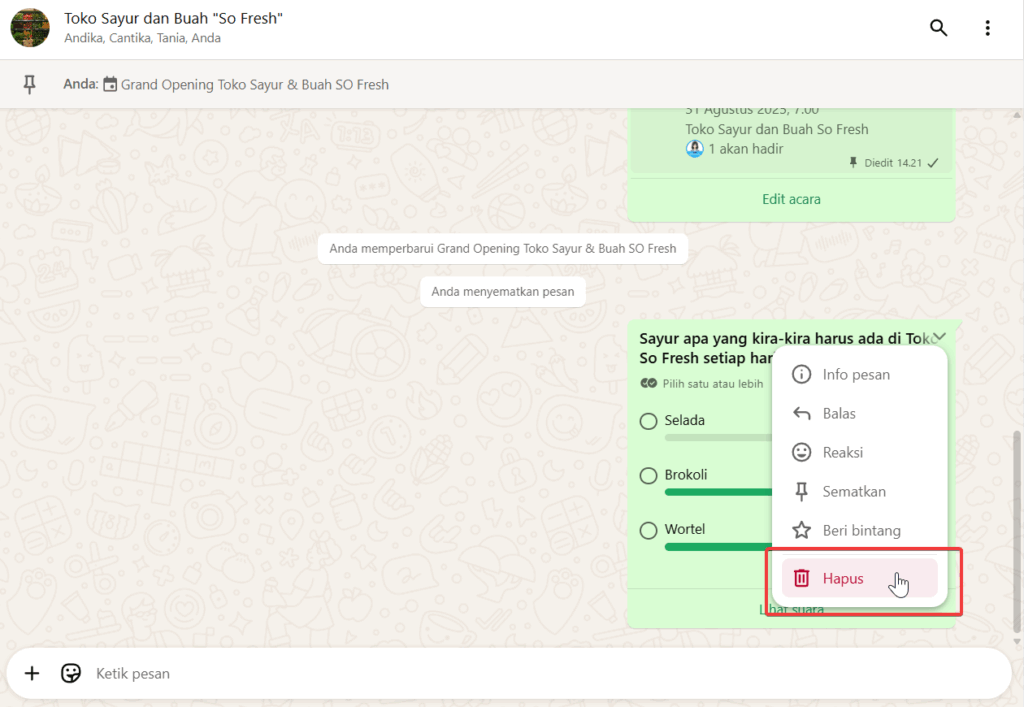Open chat search with magnifier icon

[x=938, y=28]
